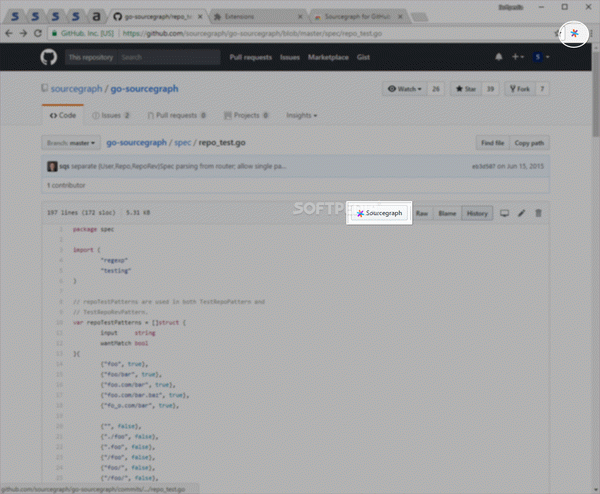The width and height of the screenshot is (600, 494).
Task: Close the Extensions browser tab
Action: (300, 17)
